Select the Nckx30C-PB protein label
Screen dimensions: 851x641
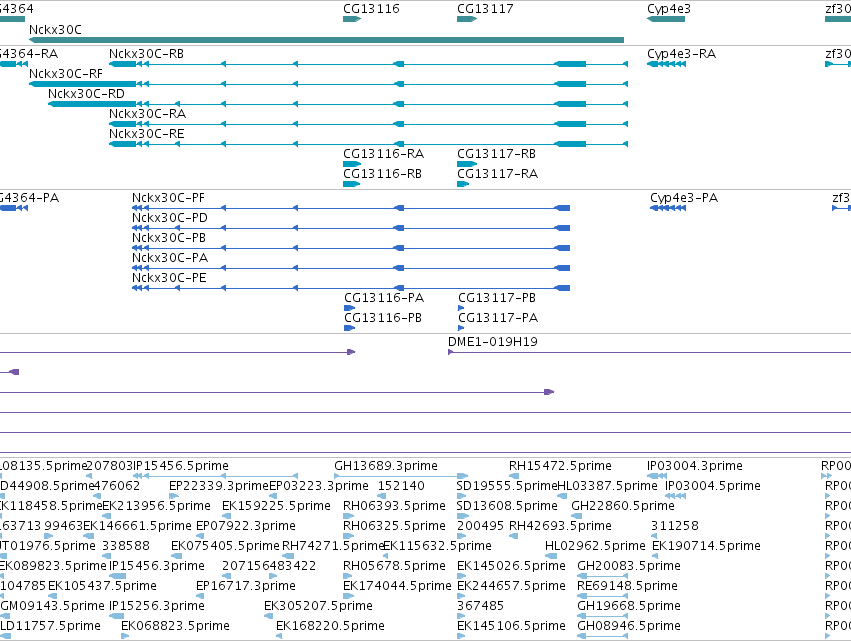coord(169,238)
